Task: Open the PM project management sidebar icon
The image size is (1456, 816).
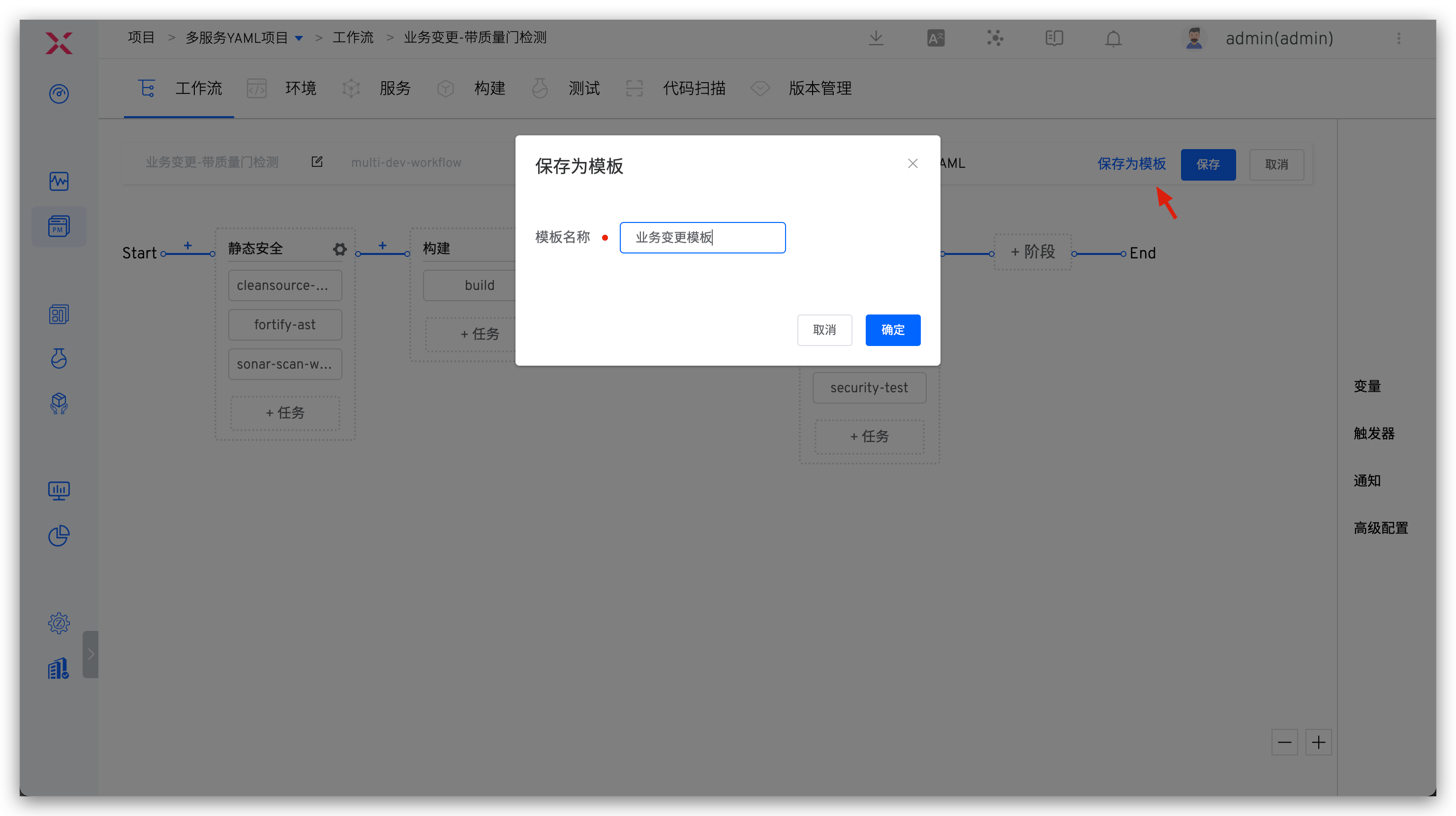Action: pos(59,226)
